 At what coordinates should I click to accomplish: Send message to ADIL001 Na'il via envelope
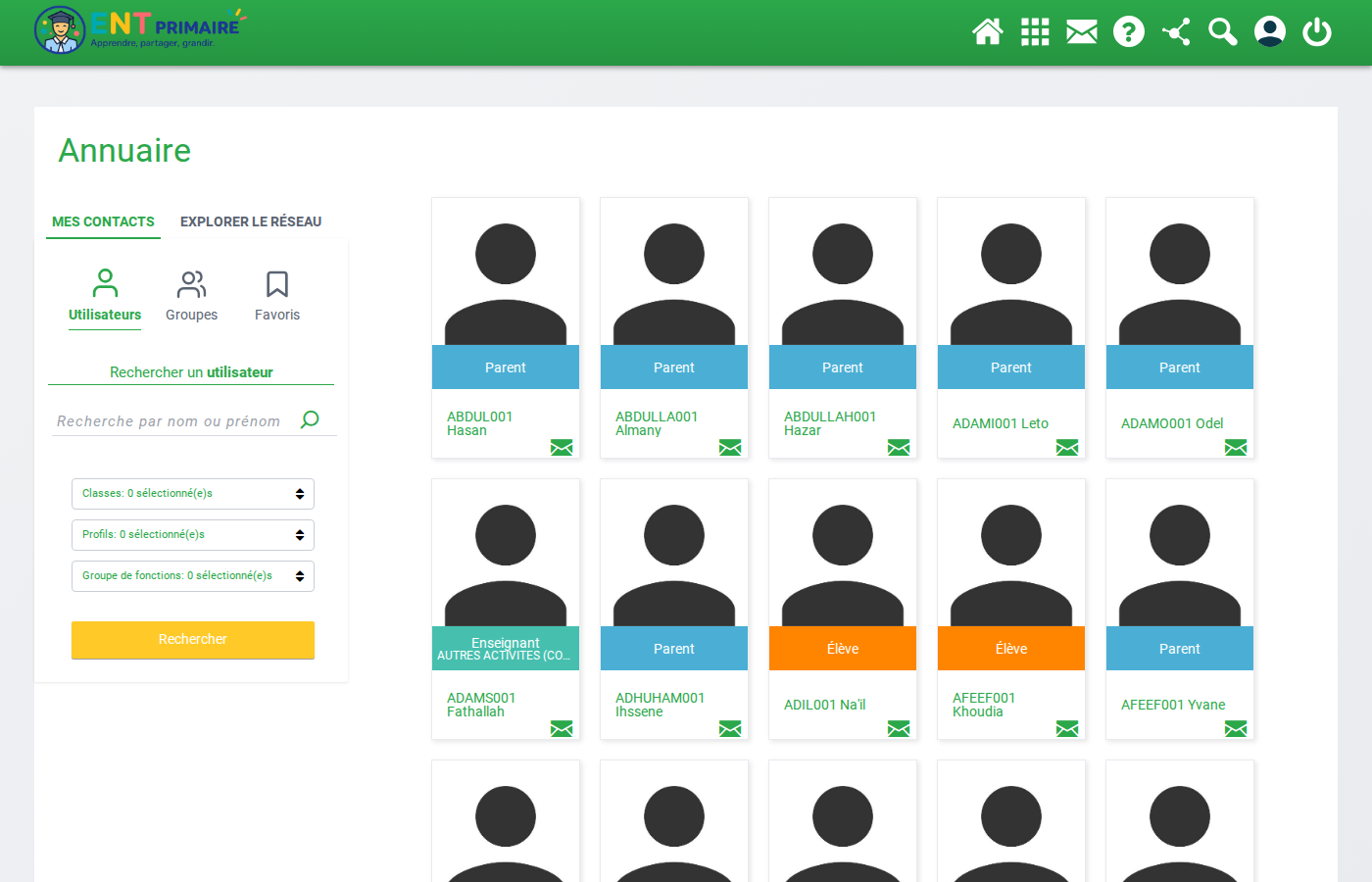tap(899, 729)
